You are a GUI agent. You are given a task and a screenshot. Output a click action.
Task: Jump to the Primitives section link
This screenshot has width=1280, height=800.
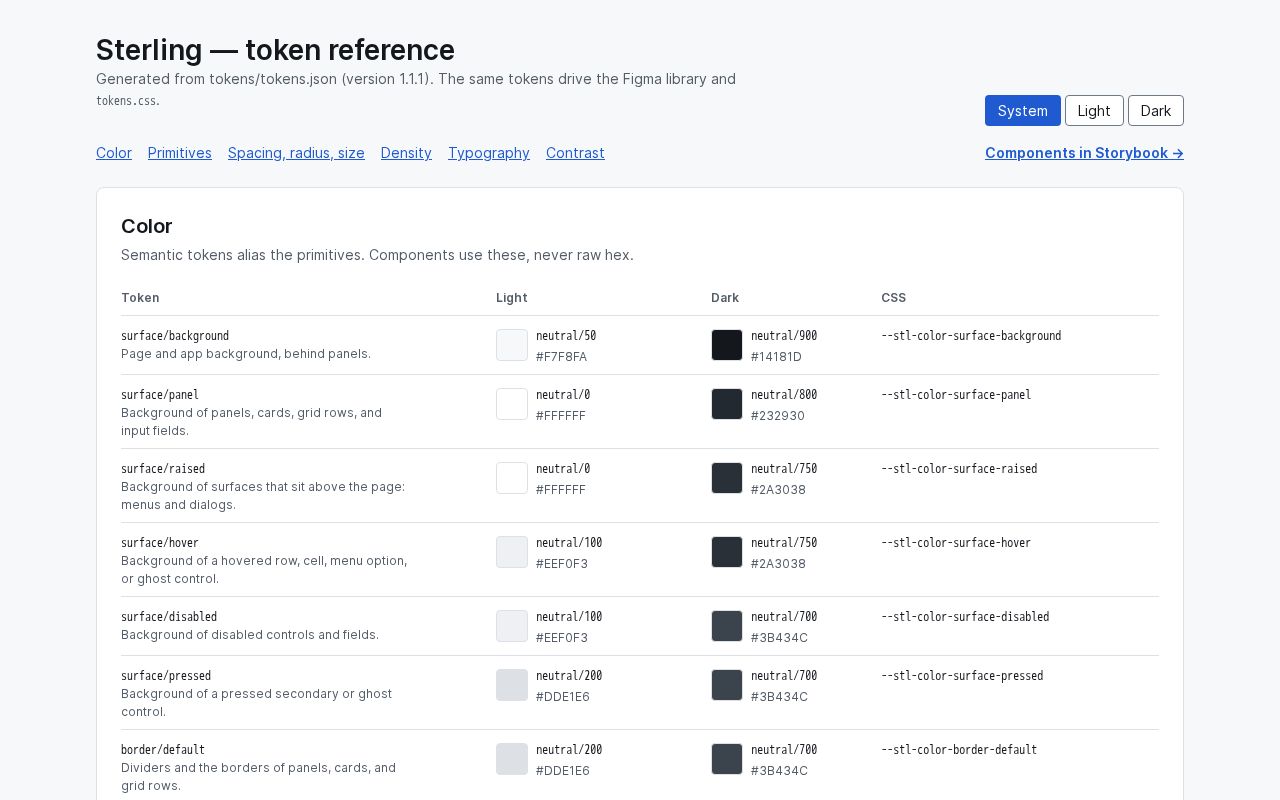(x=180, y=153)
